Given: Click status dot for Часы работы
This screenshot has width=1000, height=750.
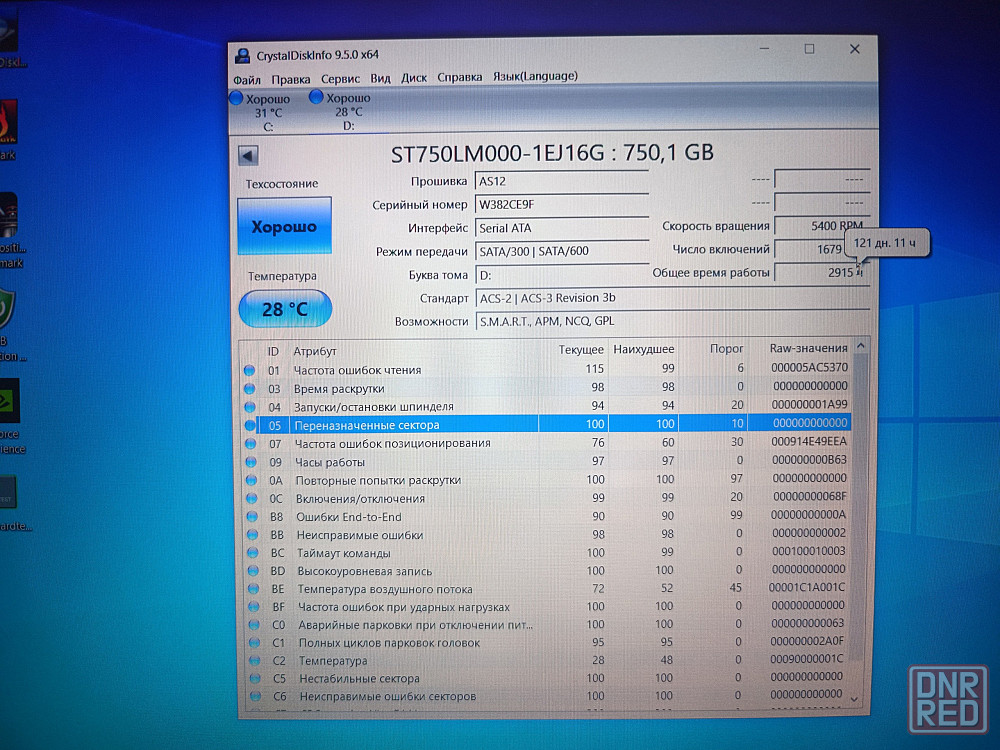Looking at the screenshot, I should [x=251, y=462].
